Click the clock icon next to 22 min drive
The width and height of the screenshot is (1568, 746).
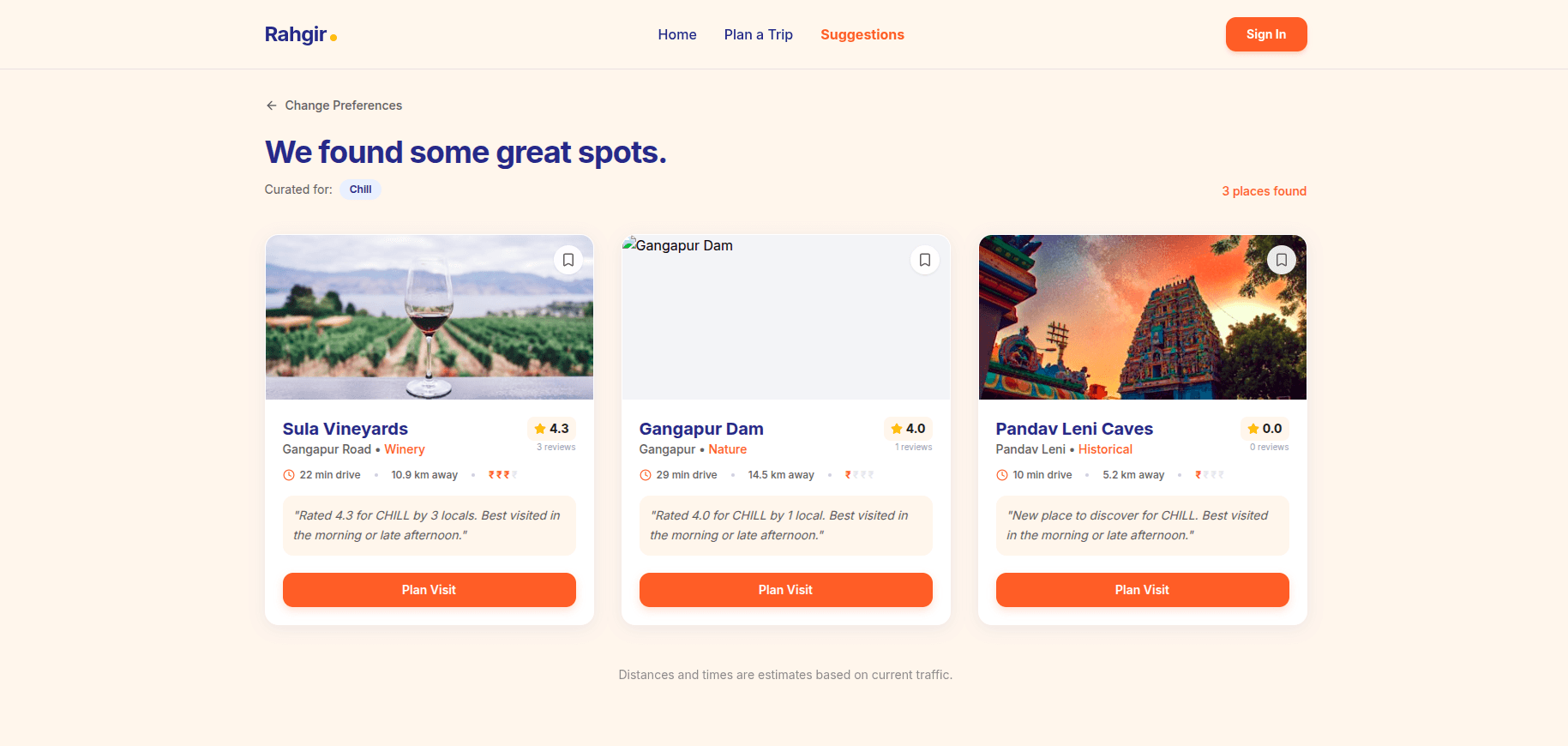[289, 475]
